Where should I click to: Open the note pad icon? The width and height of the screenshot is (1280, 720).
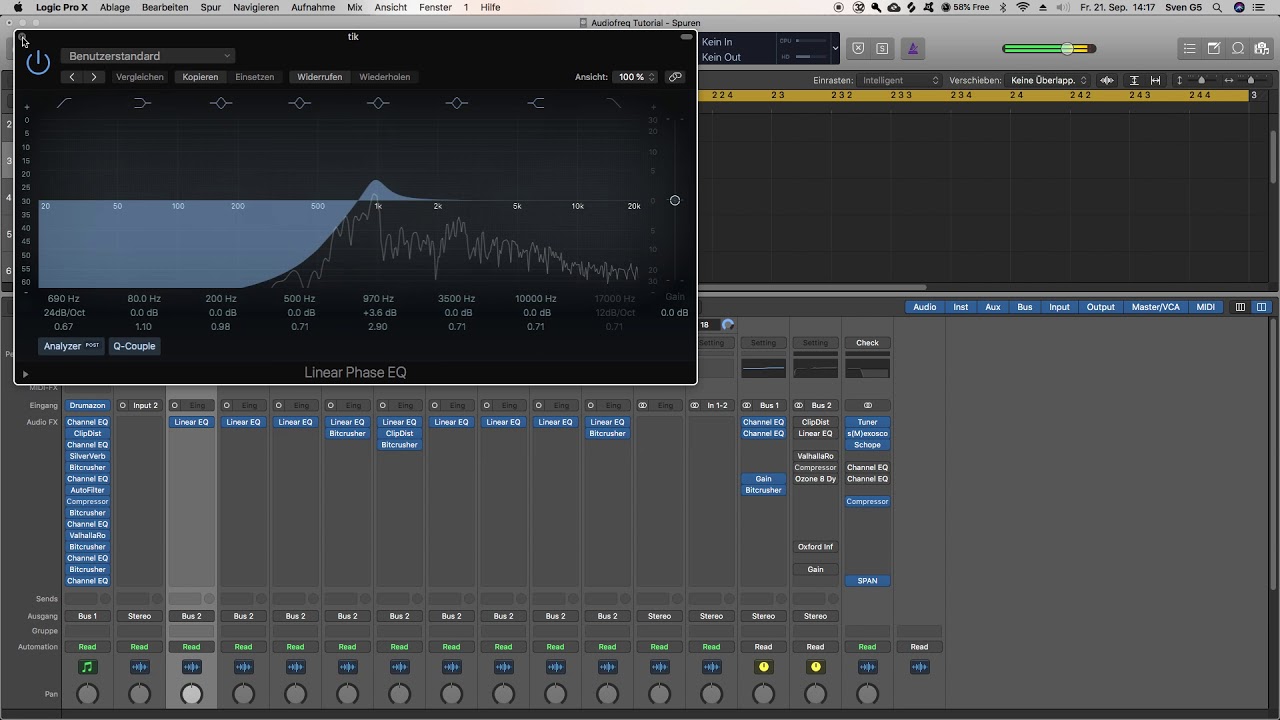click(x=1213, y=48)
